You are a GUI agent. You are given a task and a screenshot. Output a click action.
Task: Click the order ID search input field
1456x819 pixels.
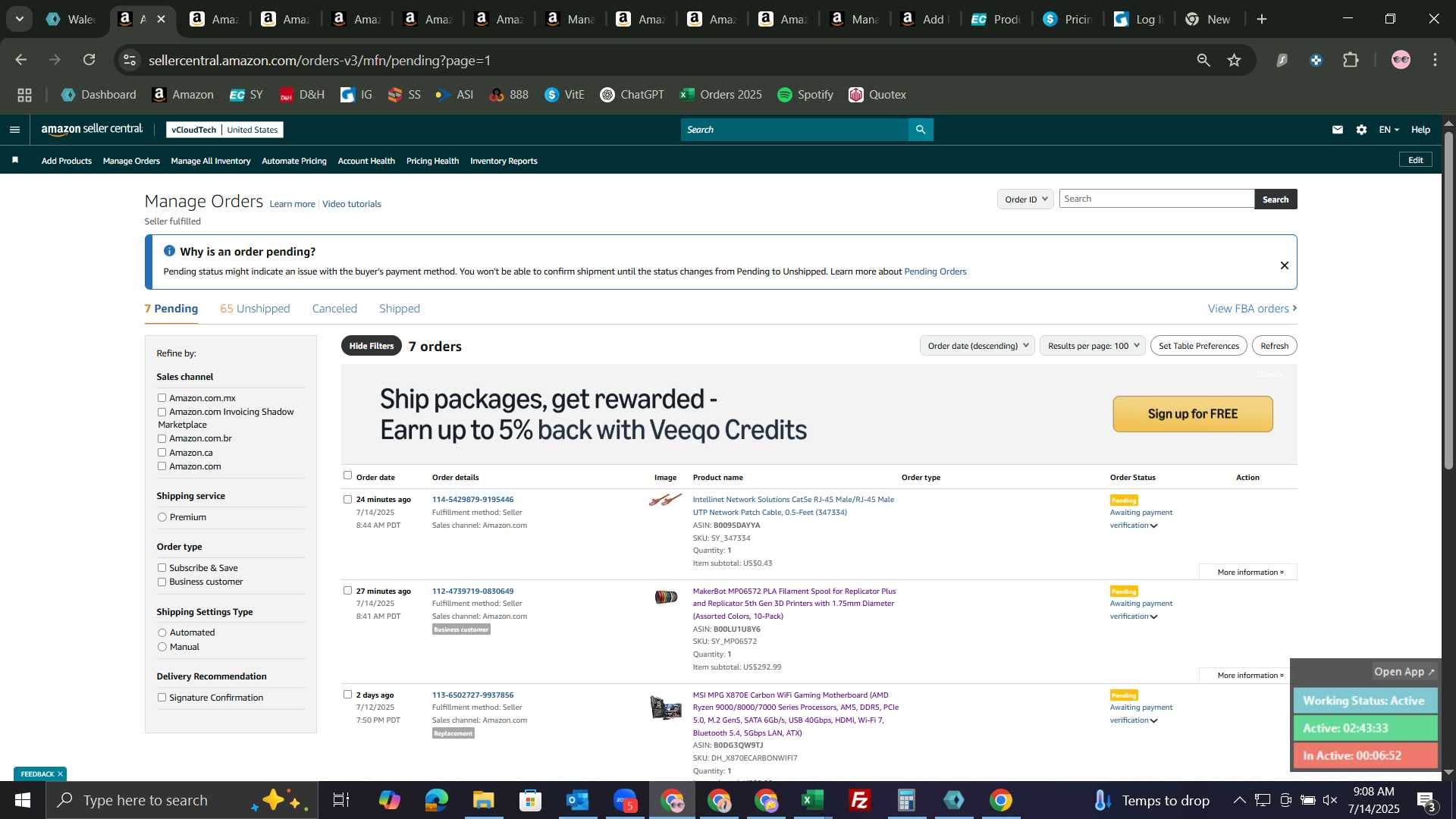1157,199
